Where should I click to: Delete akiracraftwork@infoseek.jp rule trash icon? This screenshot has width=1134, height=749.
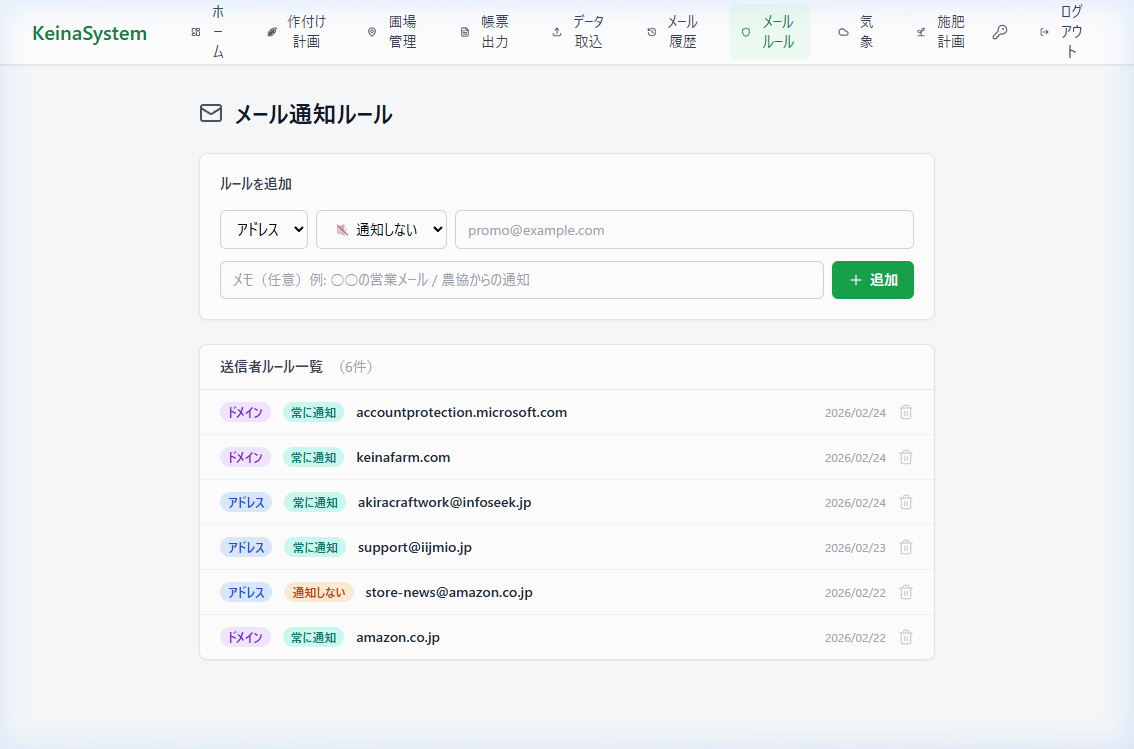906,502
